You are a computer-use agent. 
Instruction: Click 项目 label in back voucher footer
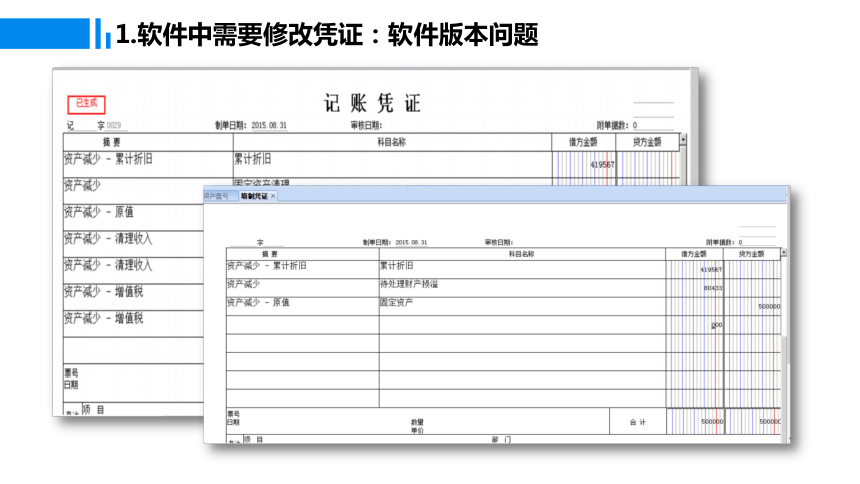[x=93, y=409]
